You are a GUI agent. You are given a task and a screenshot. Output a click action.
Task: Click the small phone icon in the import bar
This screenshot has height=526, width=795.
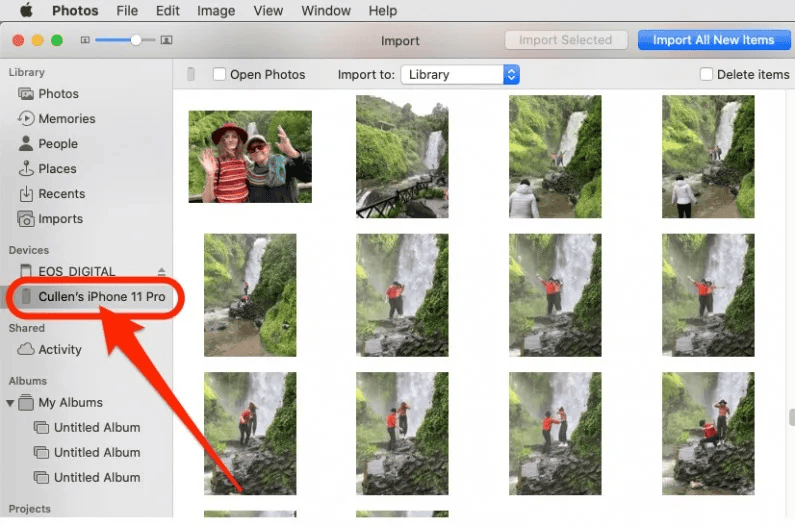(190, 75)
